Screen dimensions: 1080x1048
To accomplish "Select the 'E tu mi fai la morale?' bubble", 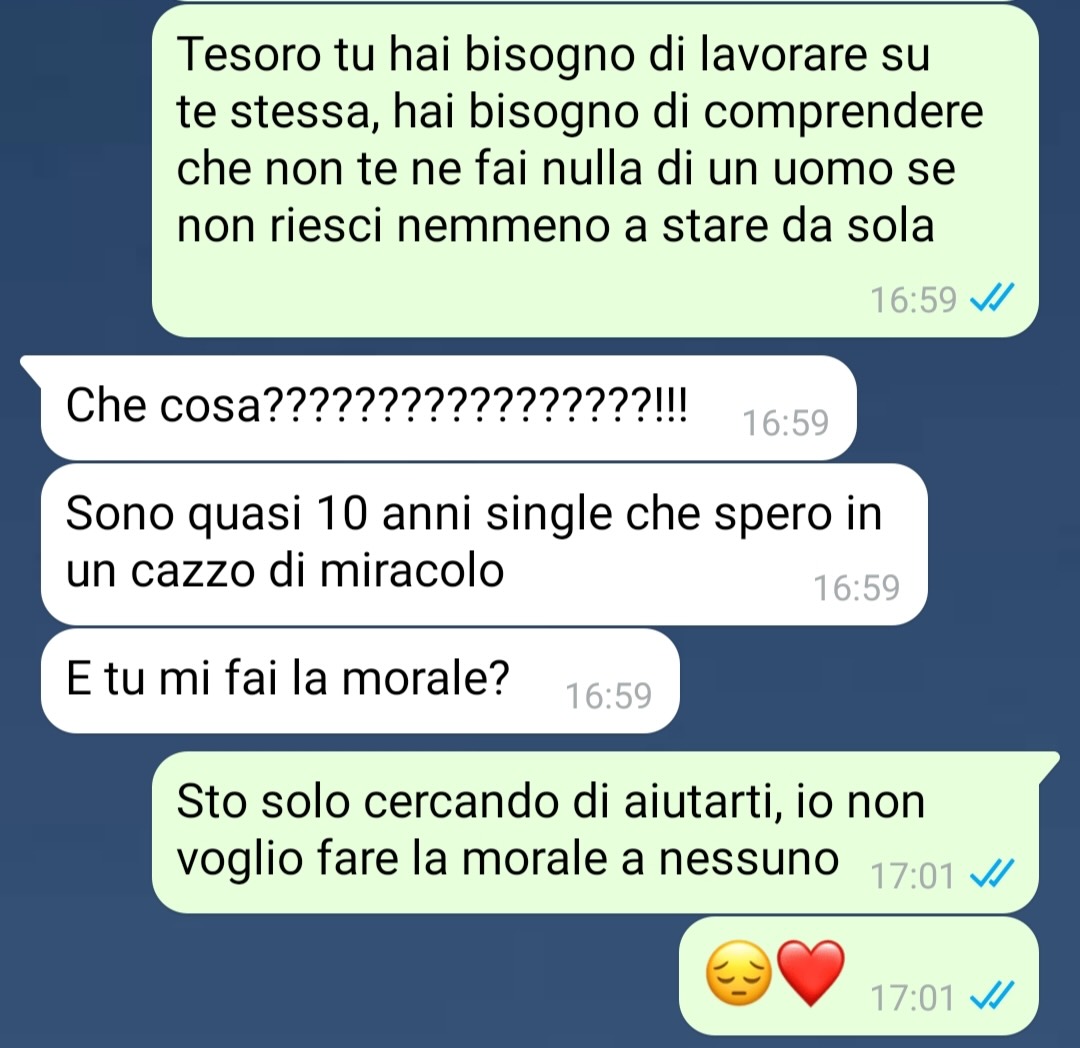I will pyautogui.click(x=360, y=680).
